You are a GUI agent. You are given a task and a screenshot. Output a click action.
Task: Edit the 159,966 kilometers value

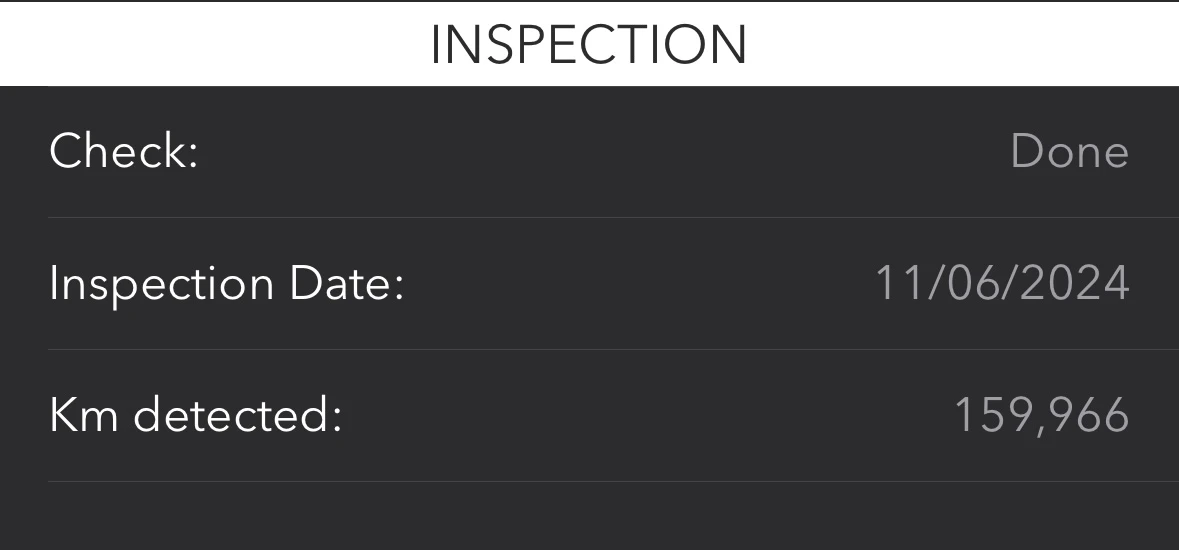coord(1041,416)
